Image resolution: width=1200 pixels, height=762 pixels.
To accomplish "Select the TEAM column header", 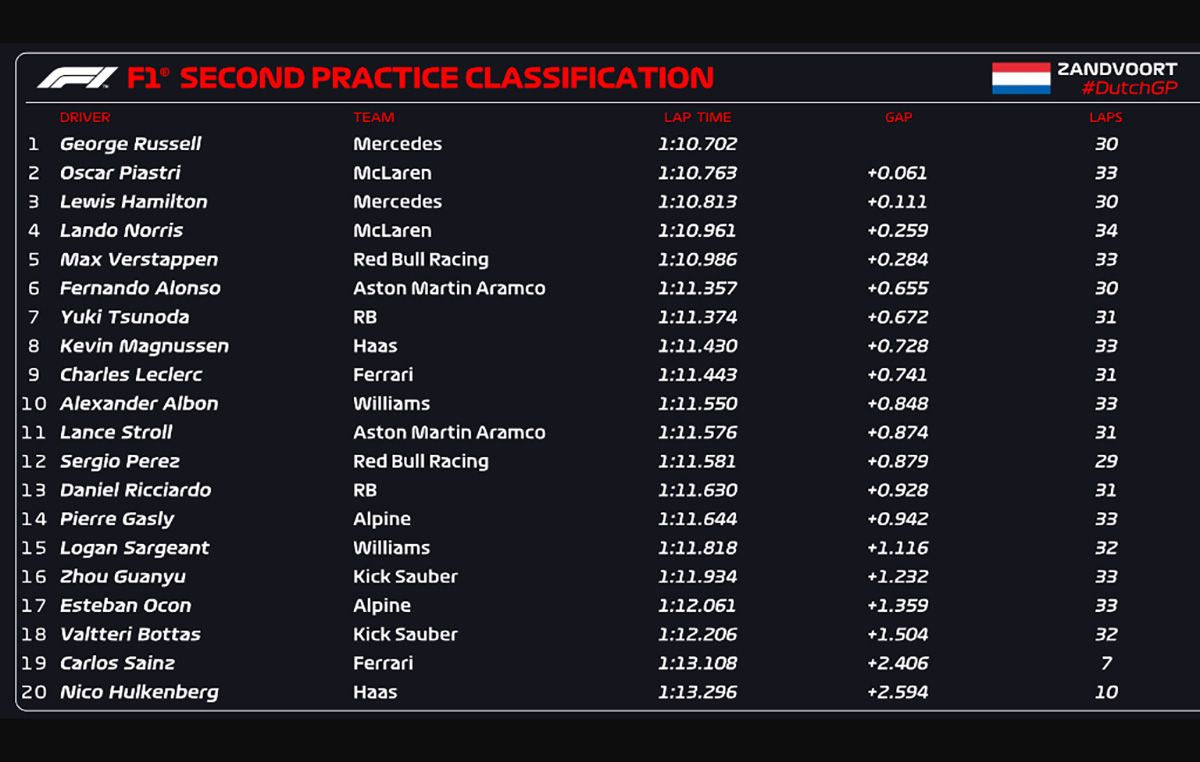I will [x=373, y=117].
